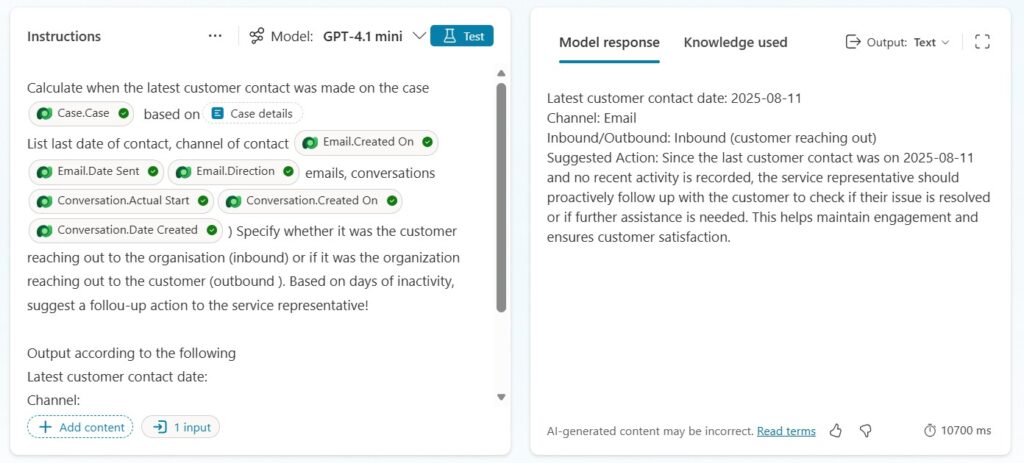This screenshot has height=463, width=1024.
Task: Open the Read terms link
Action: tap(786, 431)
